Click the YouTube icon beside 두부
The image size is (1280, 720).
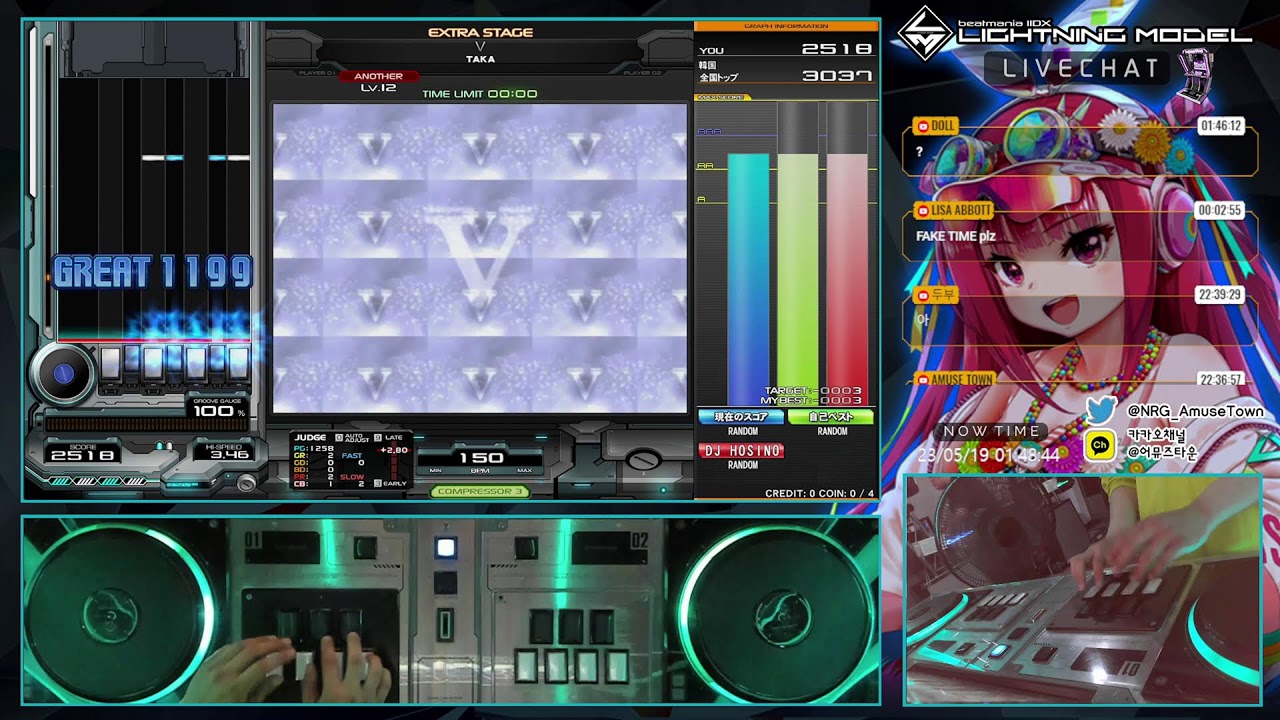coord(922,295)
